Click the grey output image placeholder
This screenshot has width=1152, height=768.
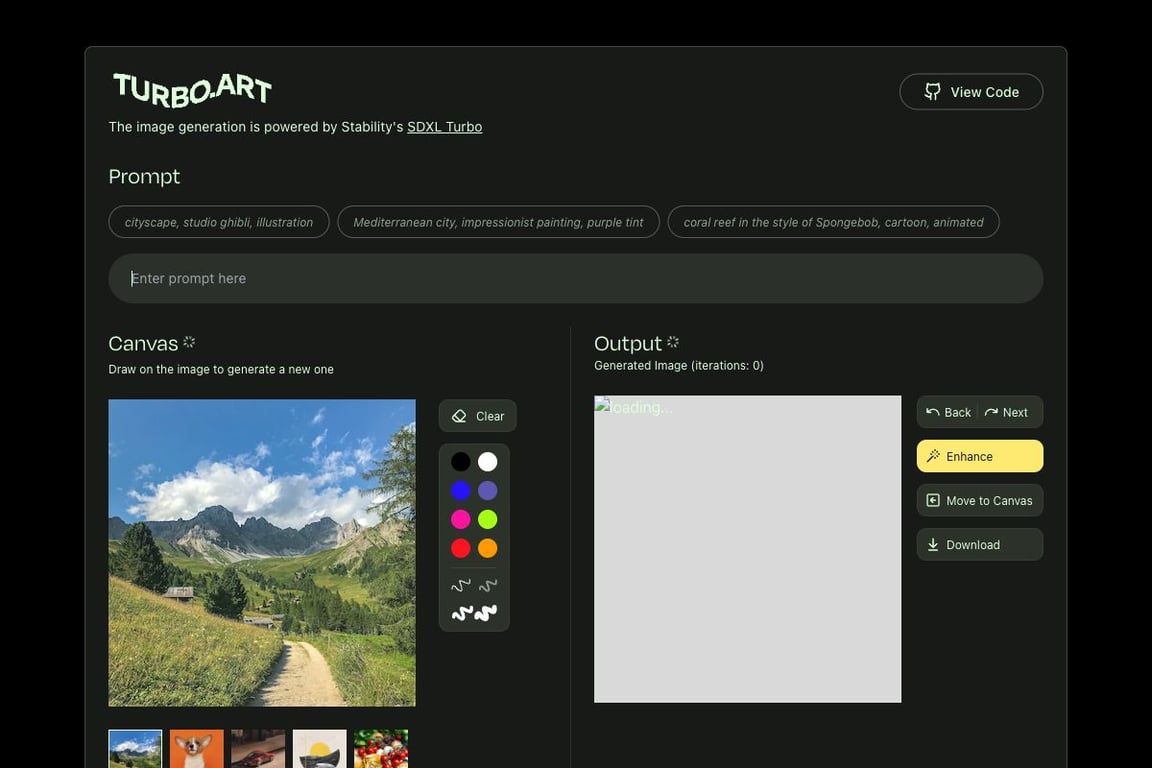click(747, 549)
